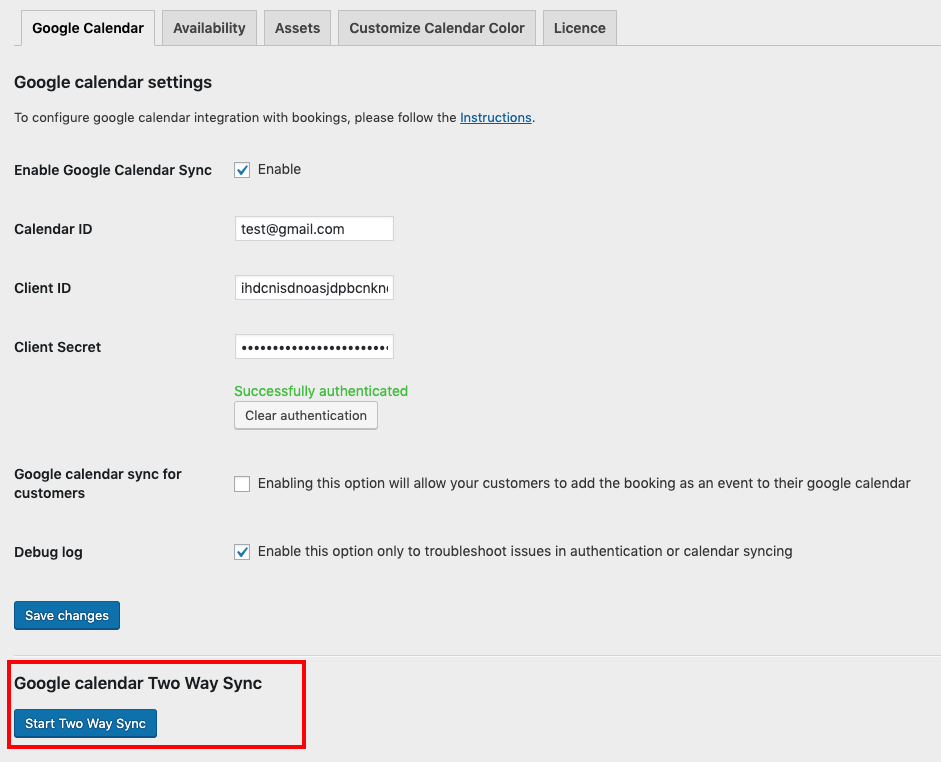
Task: Click the Calendar ID input field
Action: [x=314, y=229]
